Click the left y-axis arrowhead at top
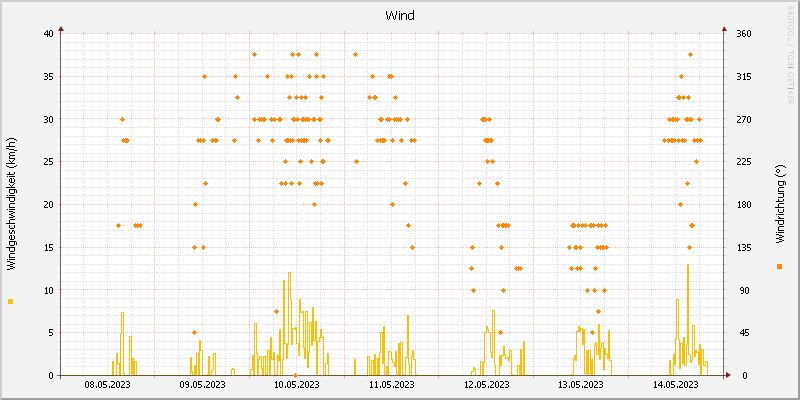800x400 pixels. 61,29
